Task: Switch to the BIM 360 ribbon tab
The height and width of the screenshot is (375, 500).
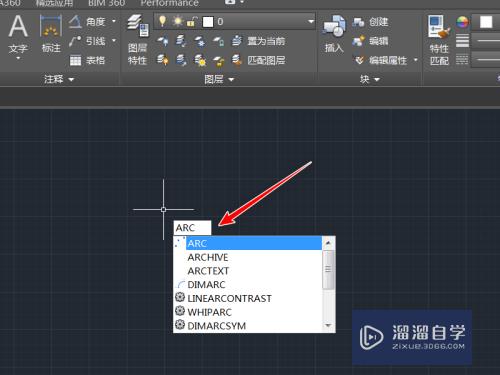Action: tap(107, 3)
